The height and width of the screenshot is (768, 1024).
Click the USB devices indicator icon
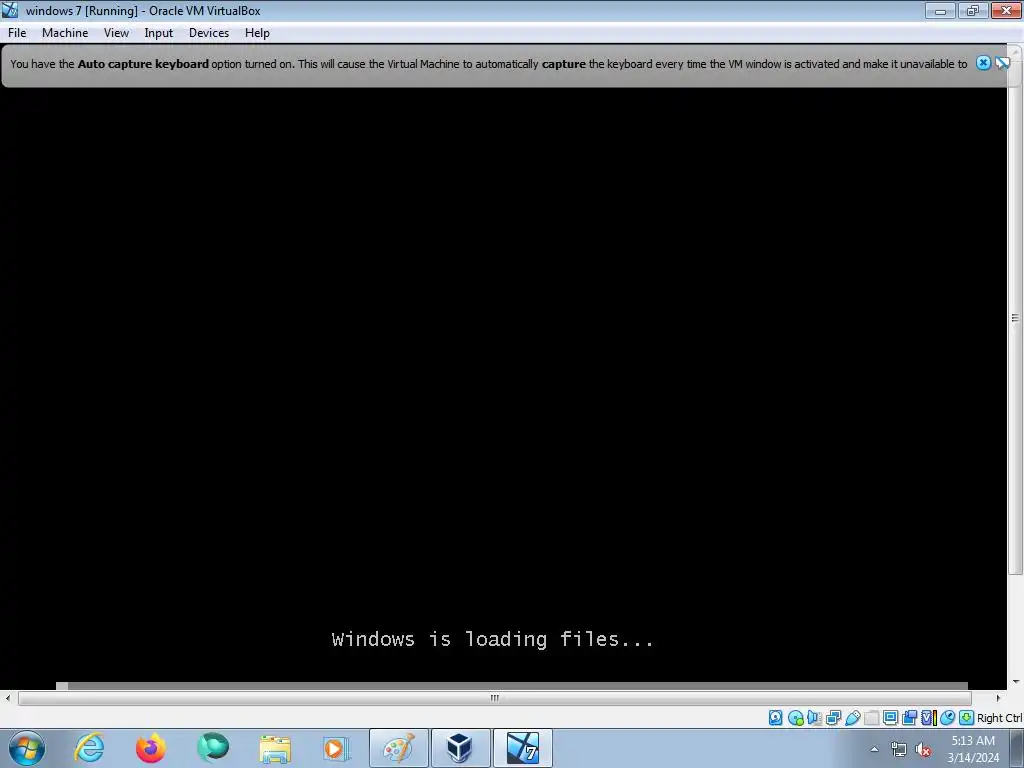point(852,718)
